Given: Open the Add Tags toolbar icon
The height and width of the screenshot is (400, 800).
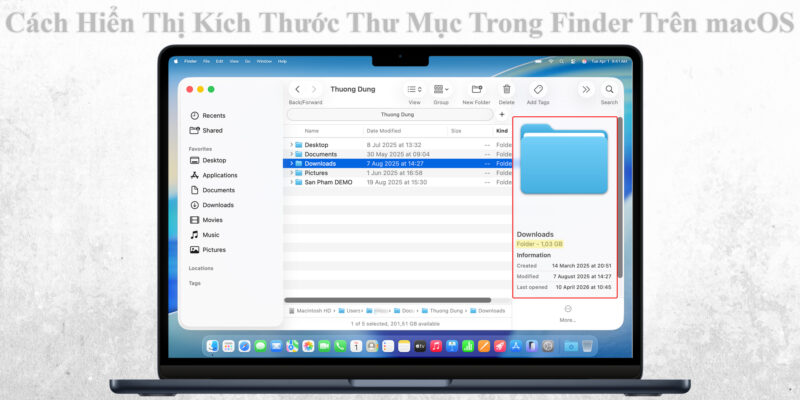Looking at the screenshot, I should point(538,89).
